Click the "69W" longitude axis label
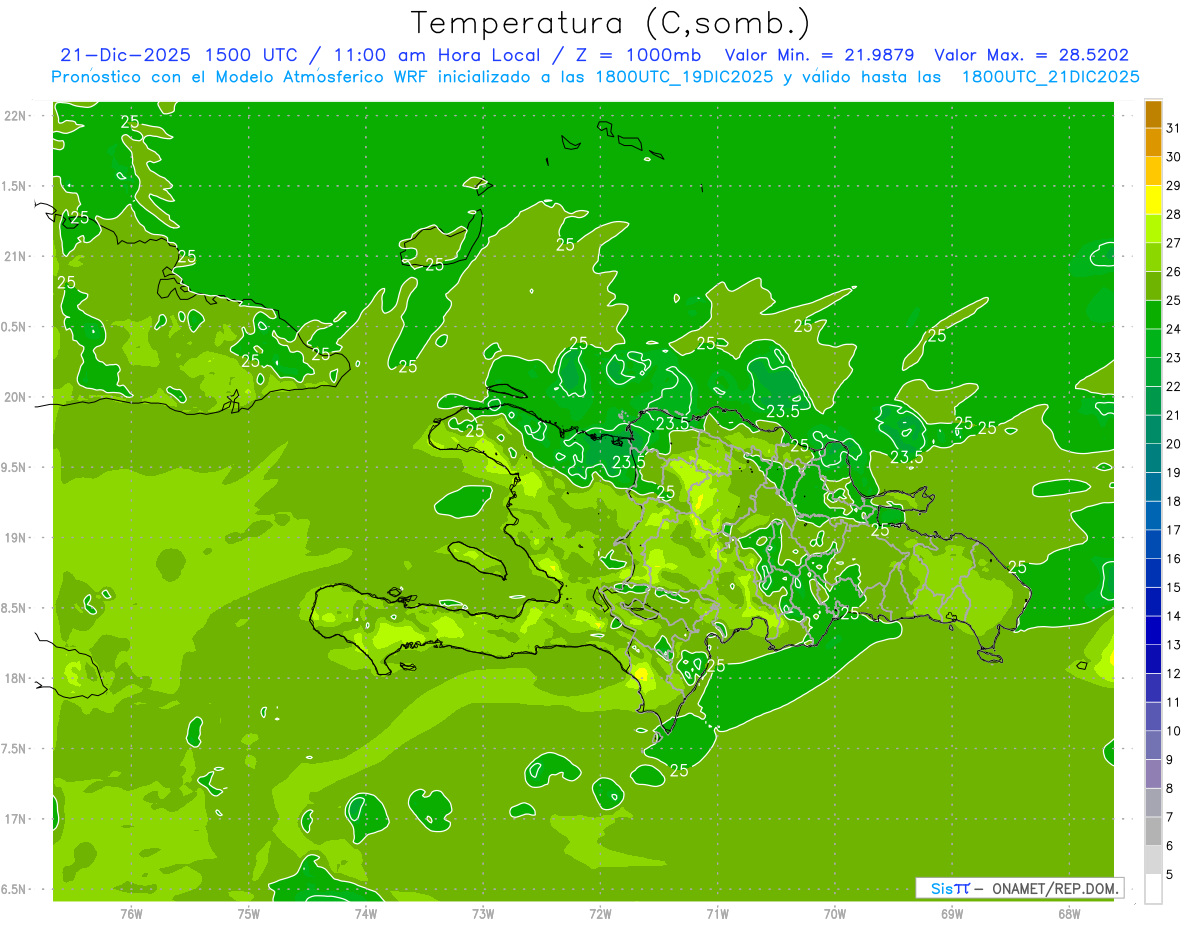The height and width of the screenshot is (927, 1200). 952,914
